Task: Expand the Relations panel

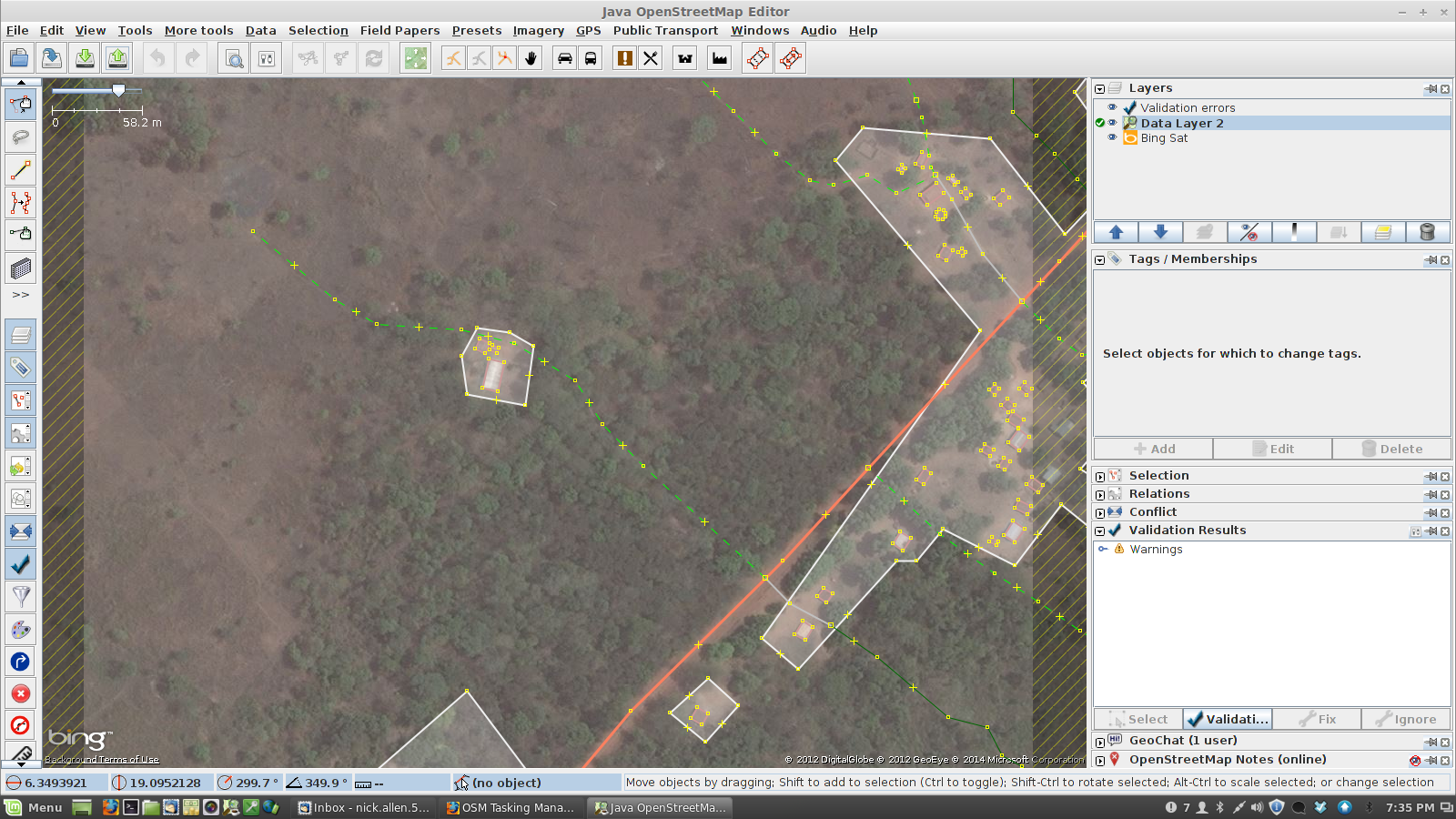Action: 1100,495
